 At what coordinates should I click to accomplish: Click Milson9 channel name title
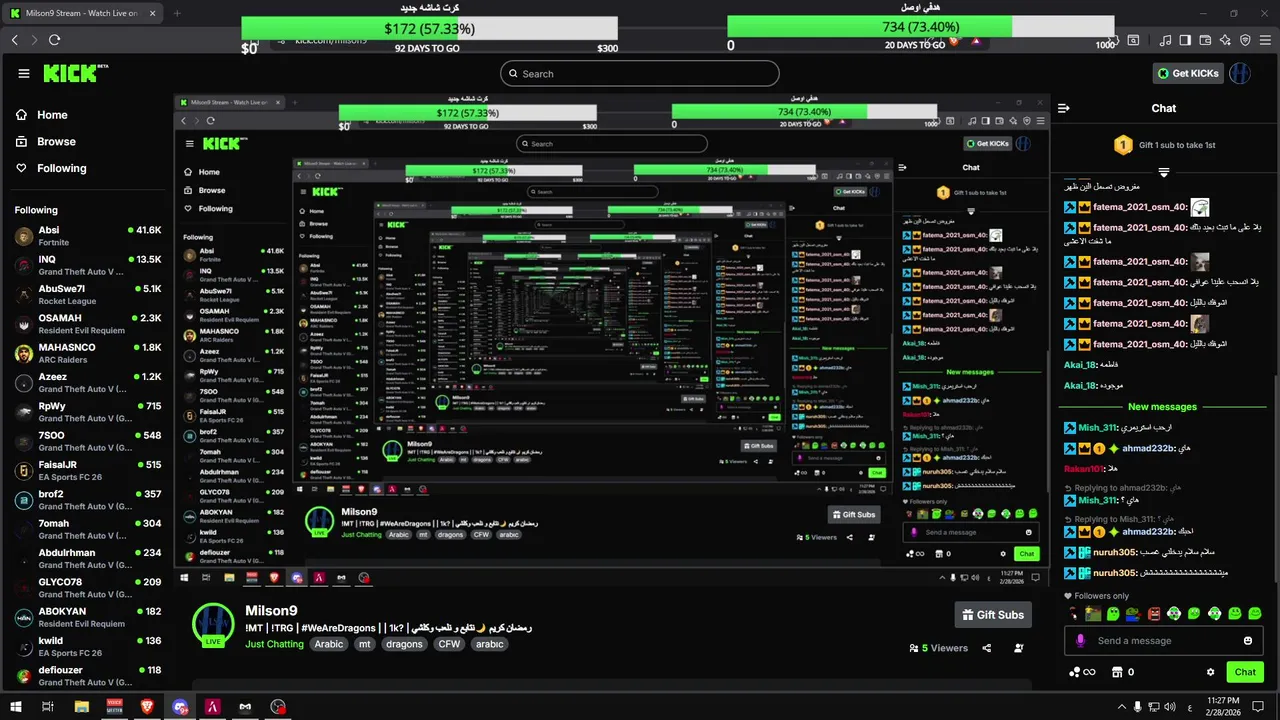coord(271,610)
